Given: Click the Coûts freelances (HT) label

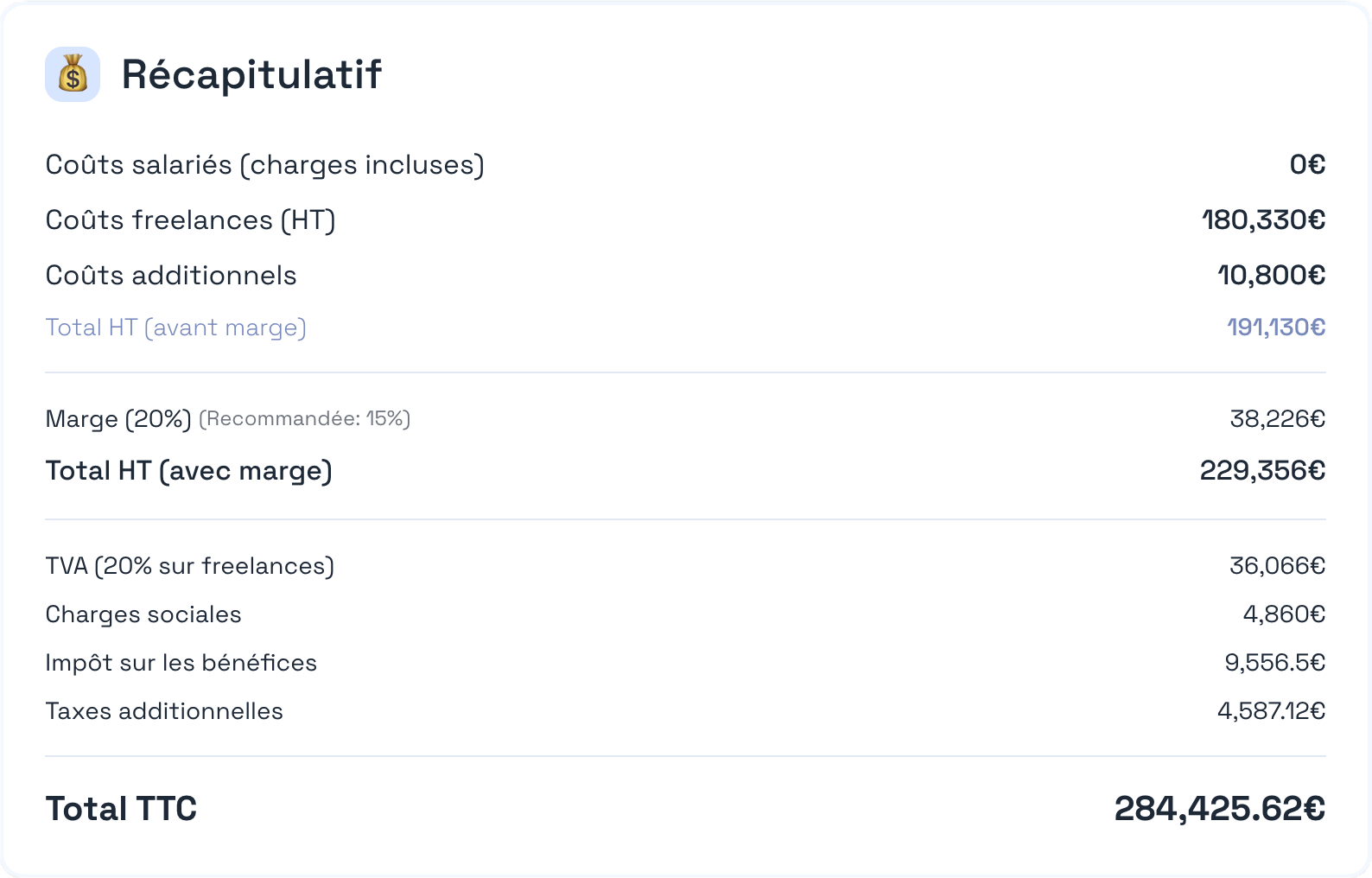Looking at the screenshot, I should point(190,219).
